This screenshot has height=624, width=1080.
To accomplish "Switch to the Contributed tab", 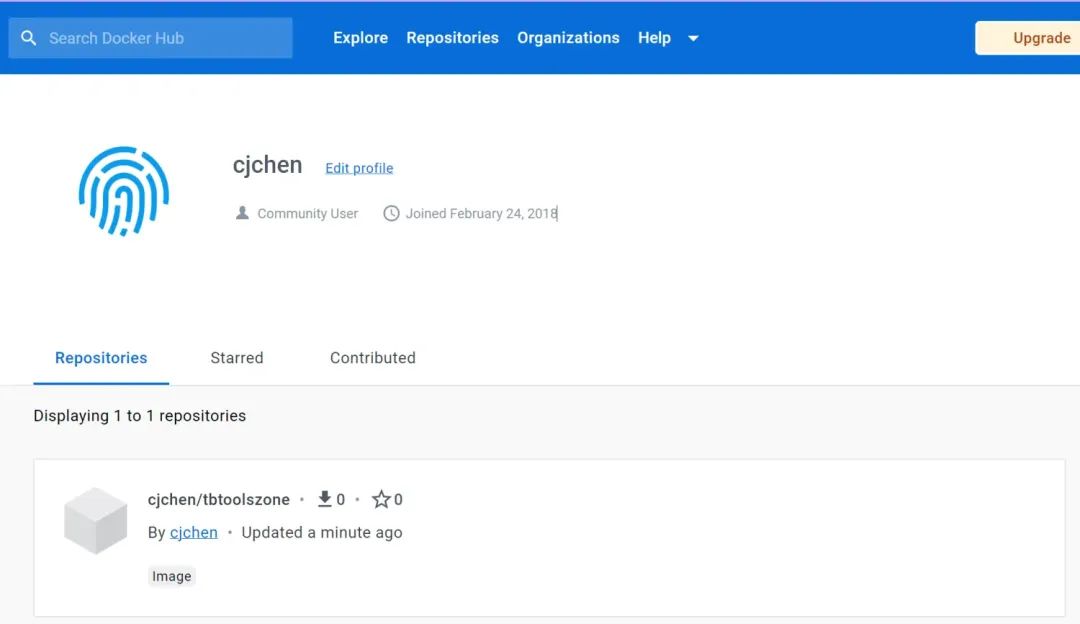I will tap(373, 358).
